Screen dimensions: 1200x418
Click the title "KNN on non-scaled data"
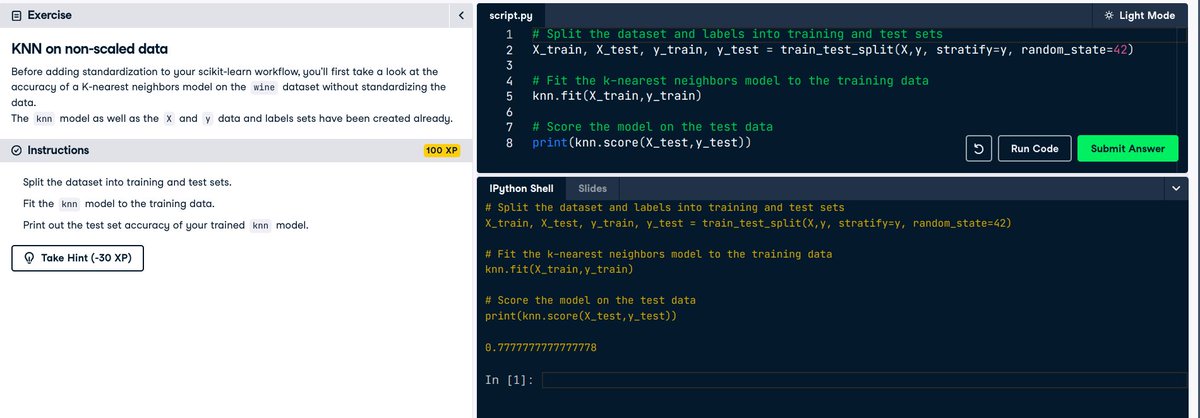coord(90,48)
